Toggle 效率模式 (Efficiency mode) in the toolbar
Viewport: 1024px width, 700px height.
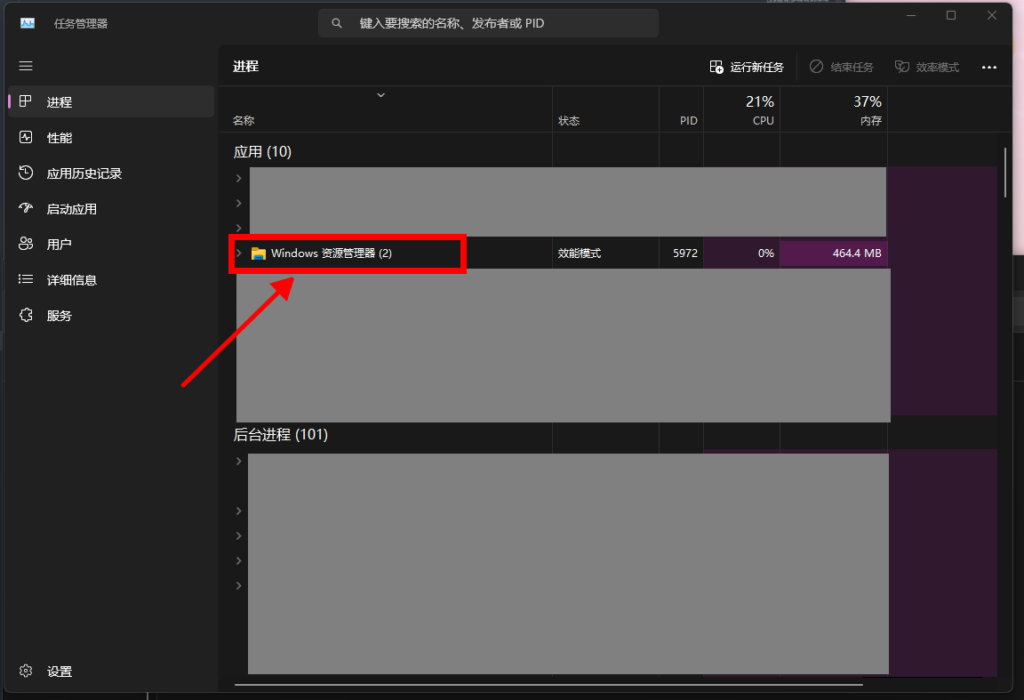pos(927,67)
